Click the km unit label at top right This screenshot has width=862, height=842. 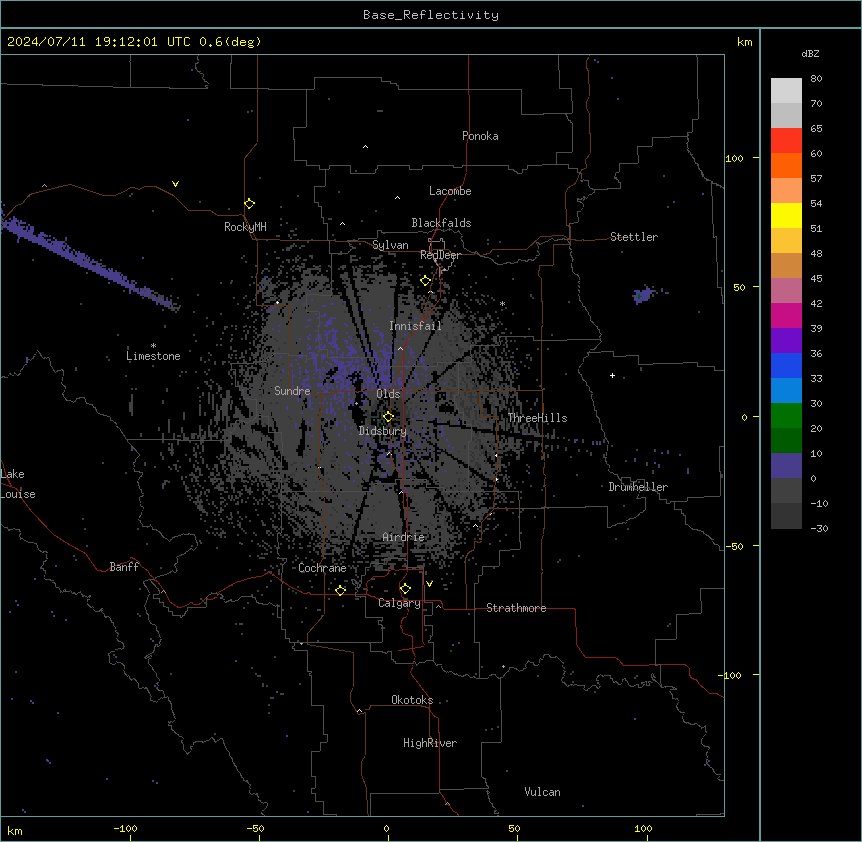(744, 42)
